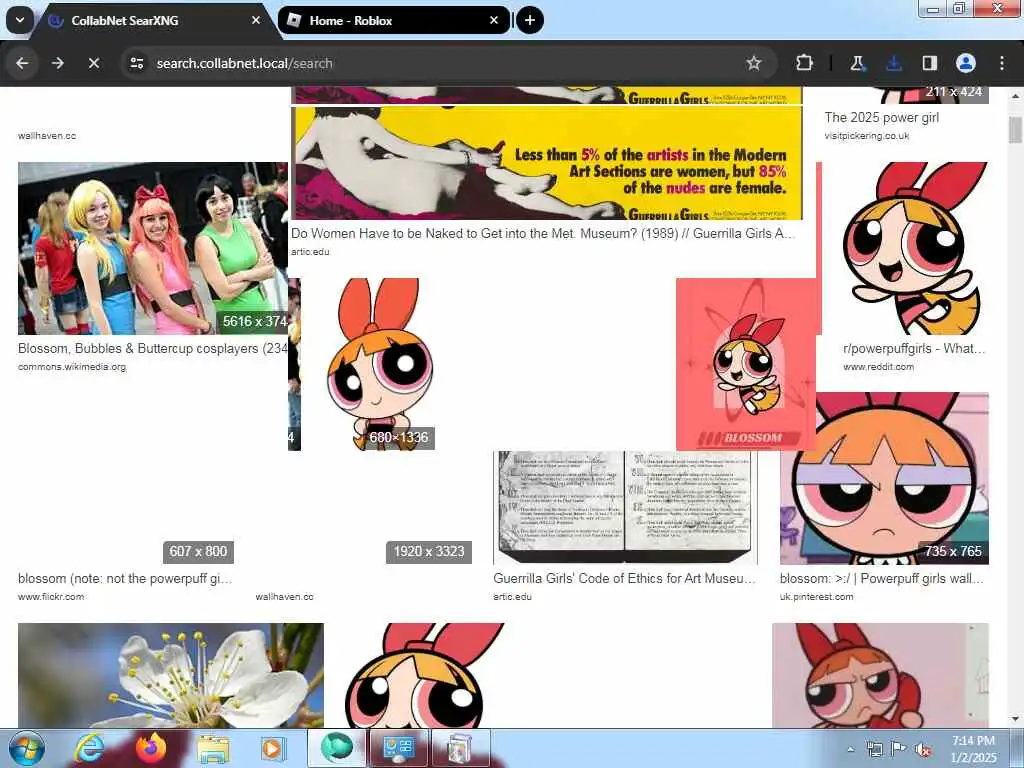1024x768 pixels.
Task: Open the clock showing 7:14 PM
Action: pos(973,749)
